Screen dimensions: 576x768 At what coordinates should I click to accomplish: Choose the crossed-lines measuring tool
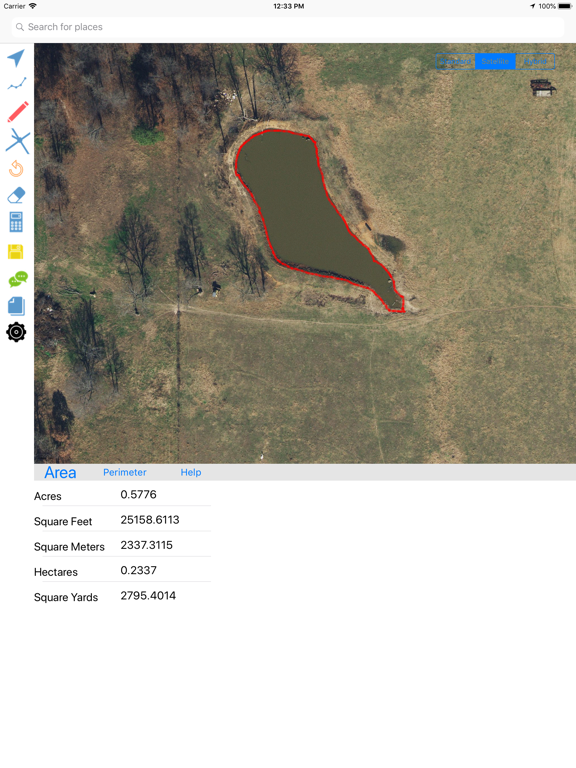click(18, 141)
